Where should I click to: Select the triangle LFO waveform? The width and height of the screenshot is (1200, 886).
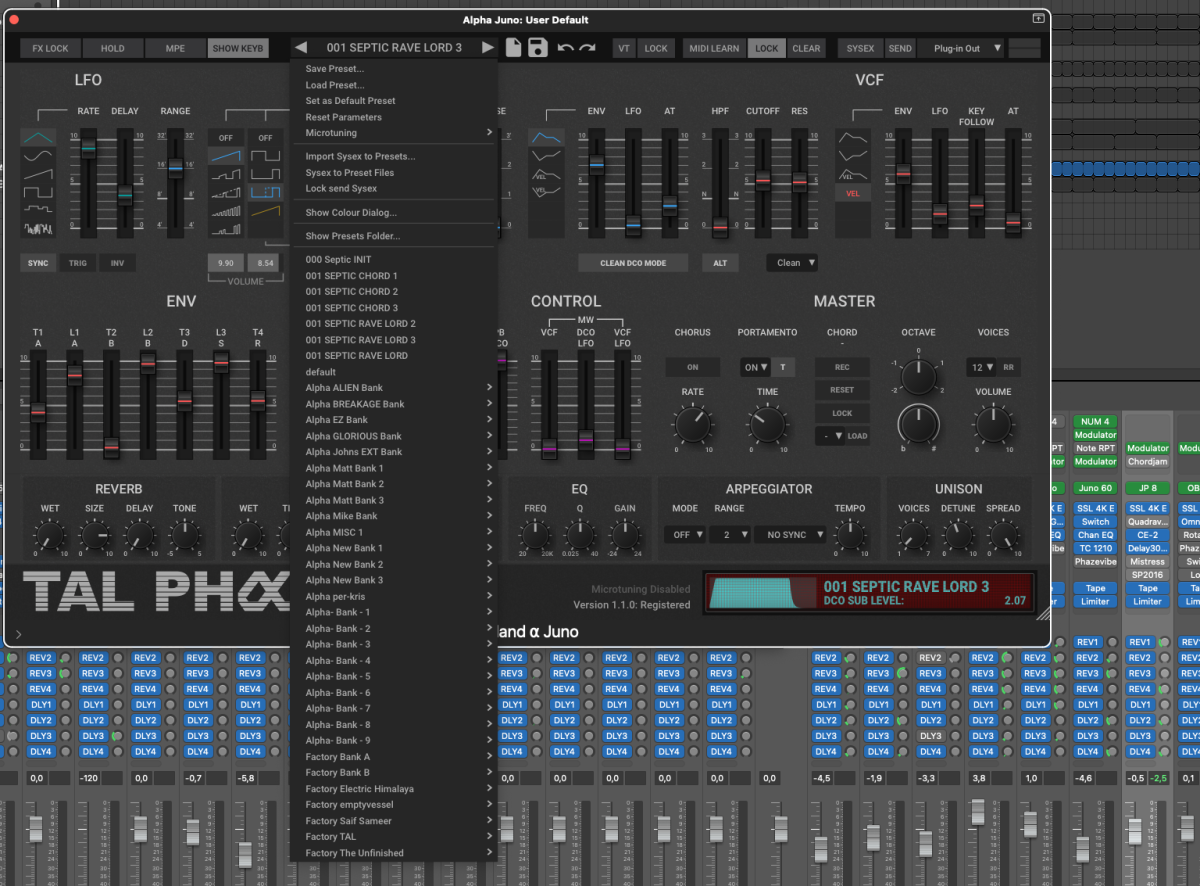pos(39,137)
